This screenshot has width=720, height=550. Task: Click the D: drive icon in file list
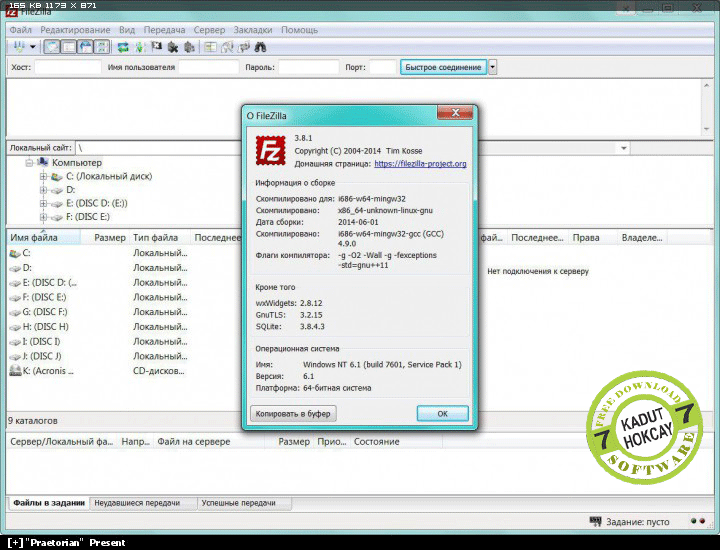tap(15, 268)
